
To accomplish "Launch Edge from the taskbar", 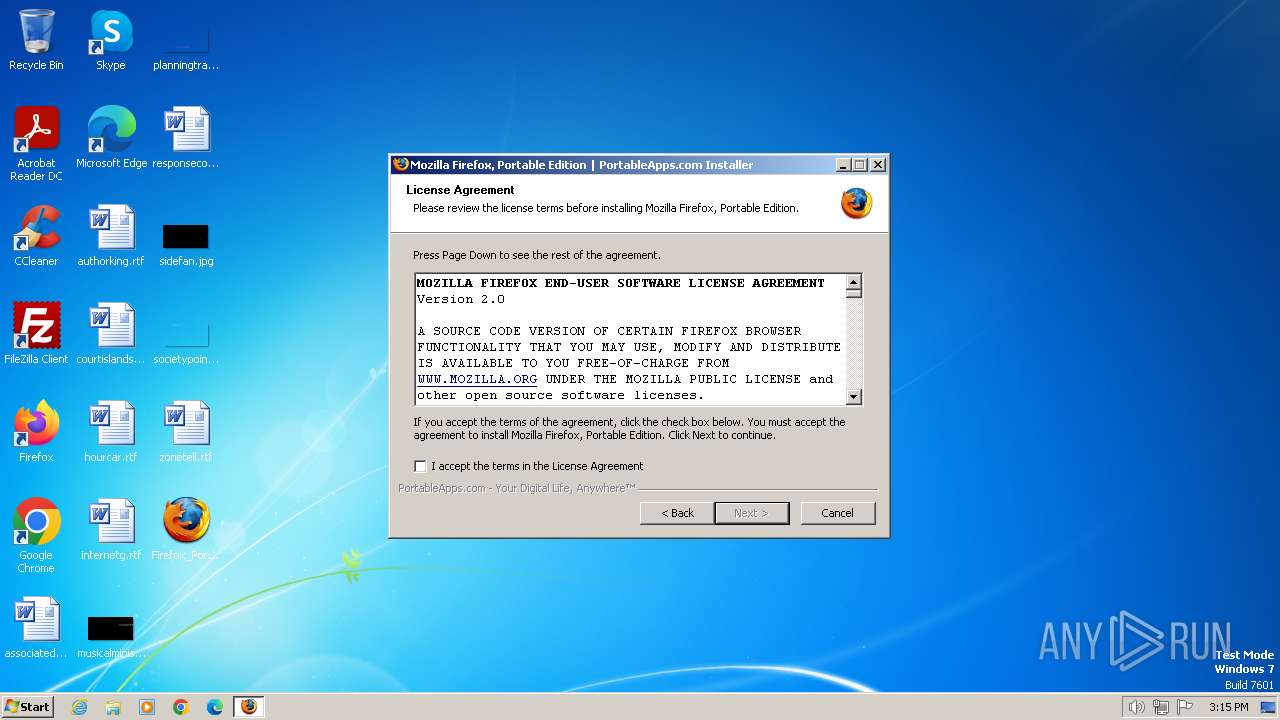I will click(215, 707).
